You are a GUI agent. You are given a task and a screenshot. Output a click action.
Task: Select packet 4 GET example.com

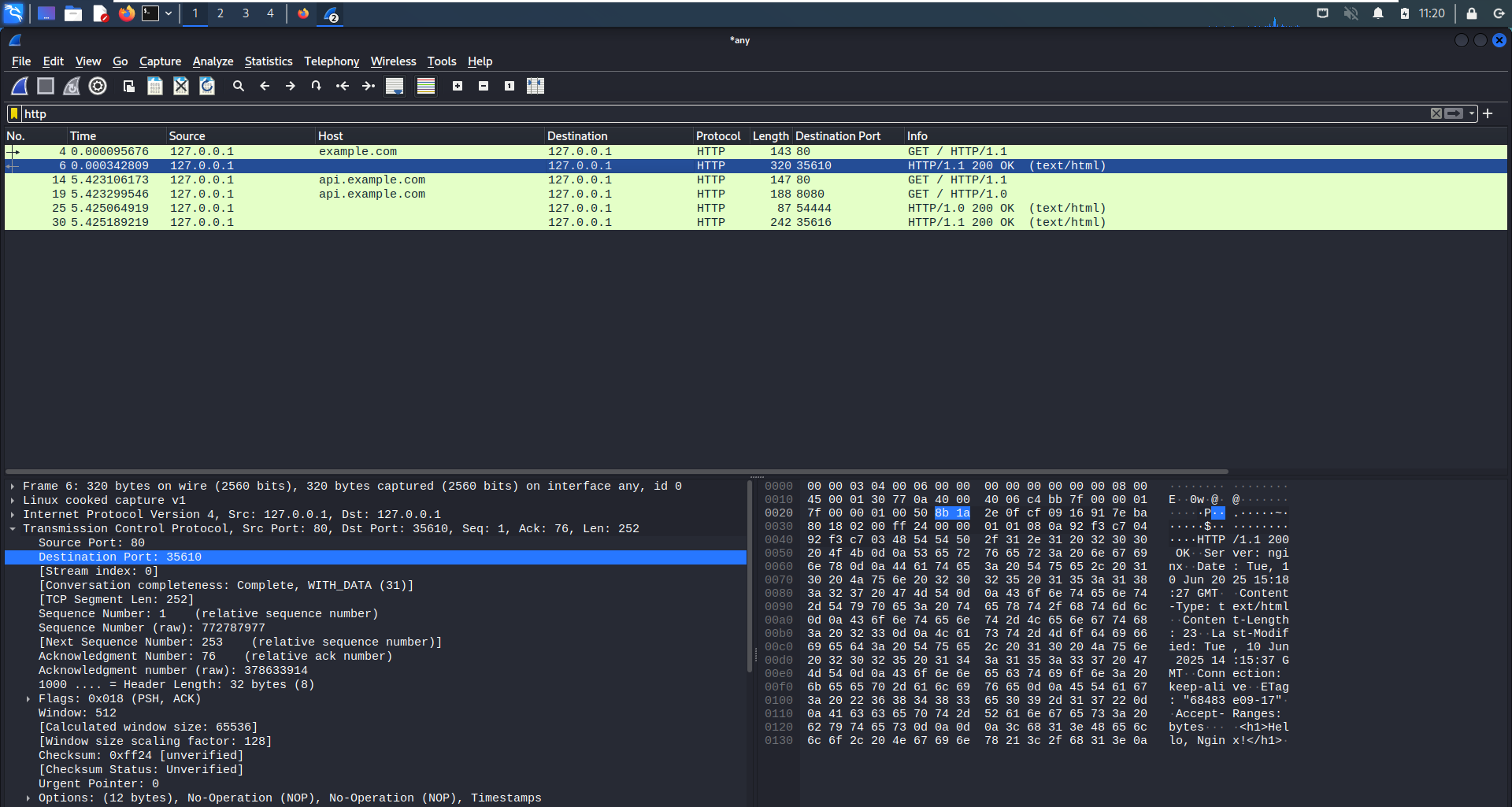tap(756, 152)
